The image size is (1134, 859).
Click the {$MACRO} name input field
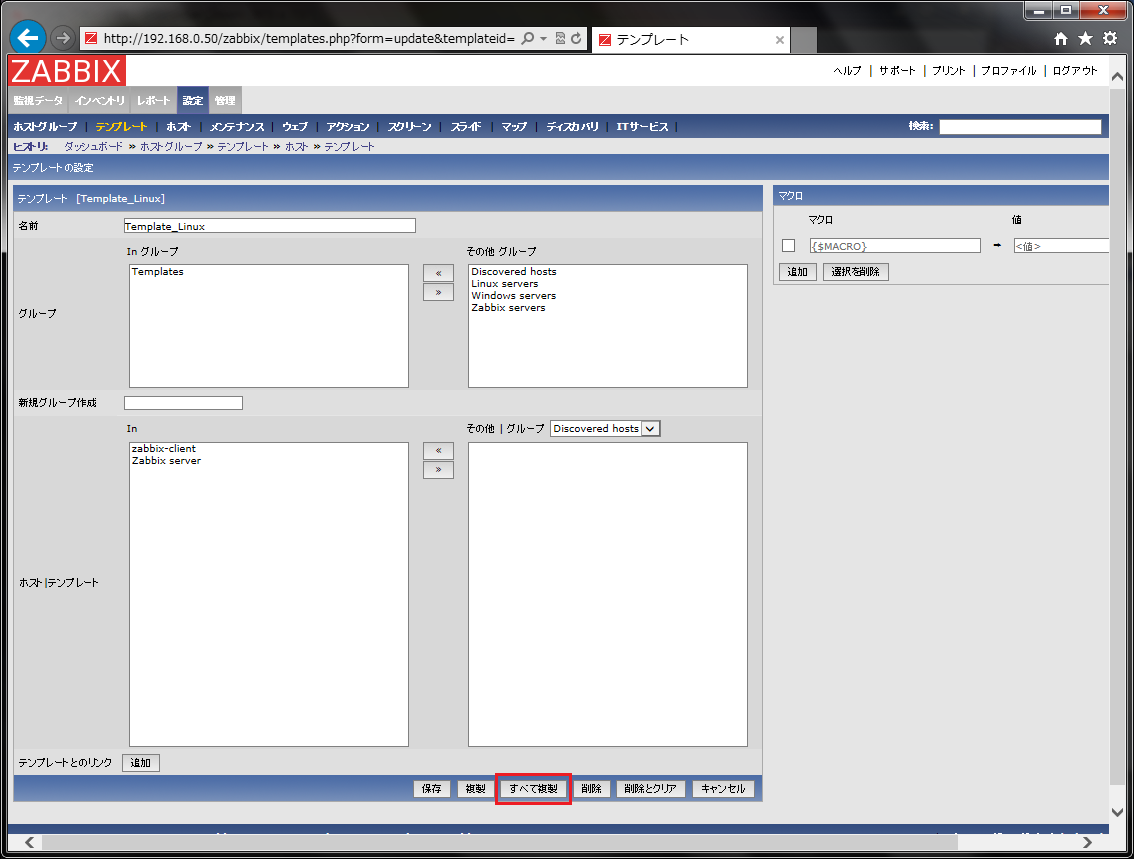point(895,246)
